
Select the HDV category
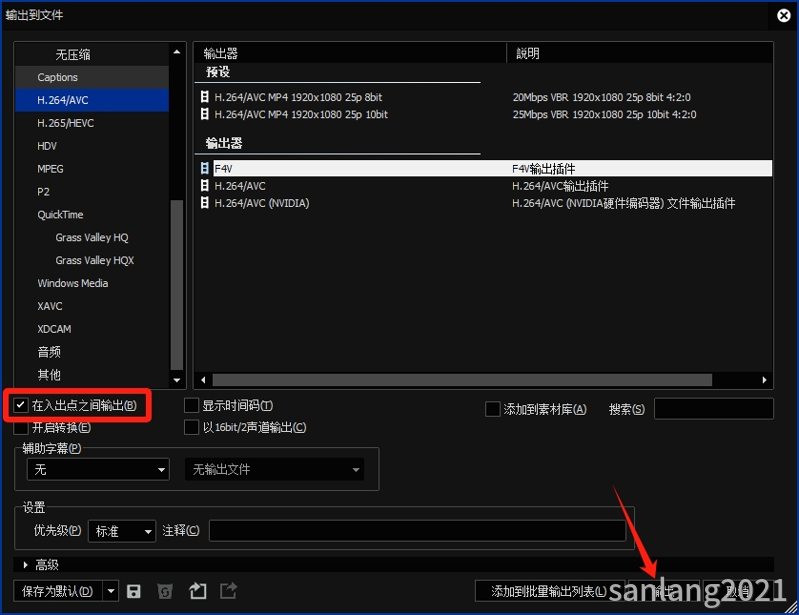92,146
